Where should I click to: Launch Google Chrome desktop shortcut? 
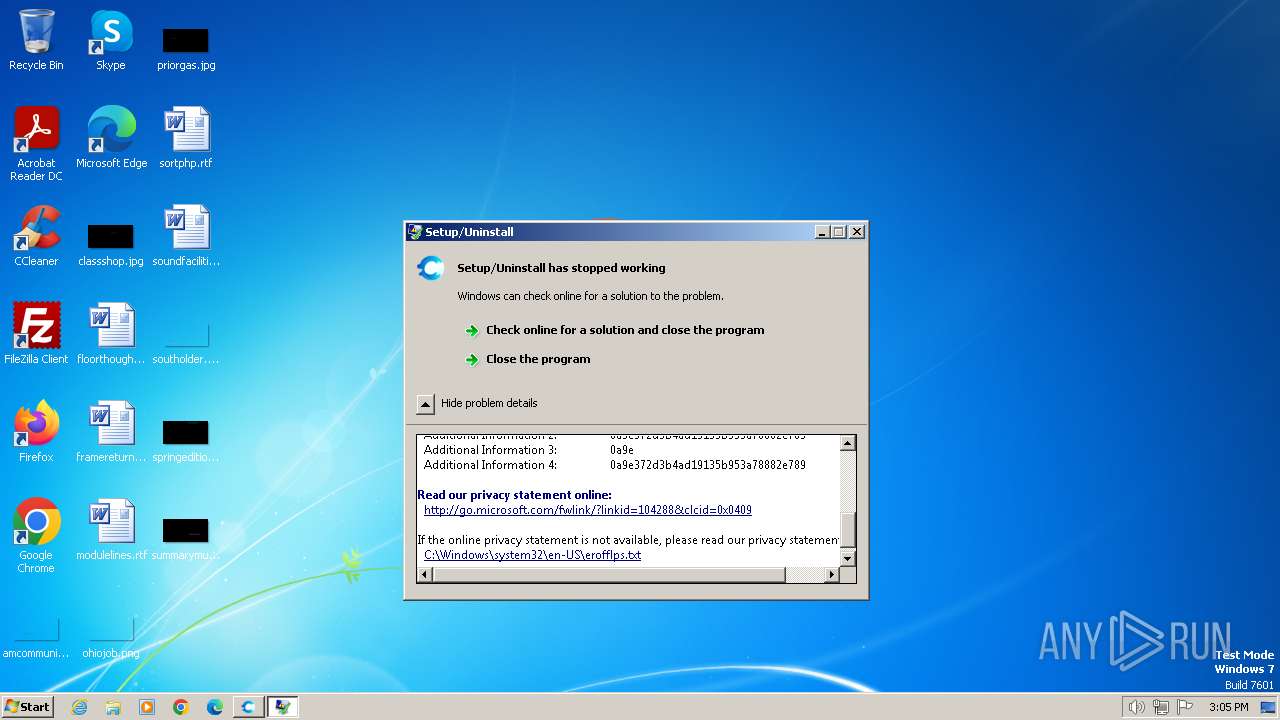click(x=36, y=535)
